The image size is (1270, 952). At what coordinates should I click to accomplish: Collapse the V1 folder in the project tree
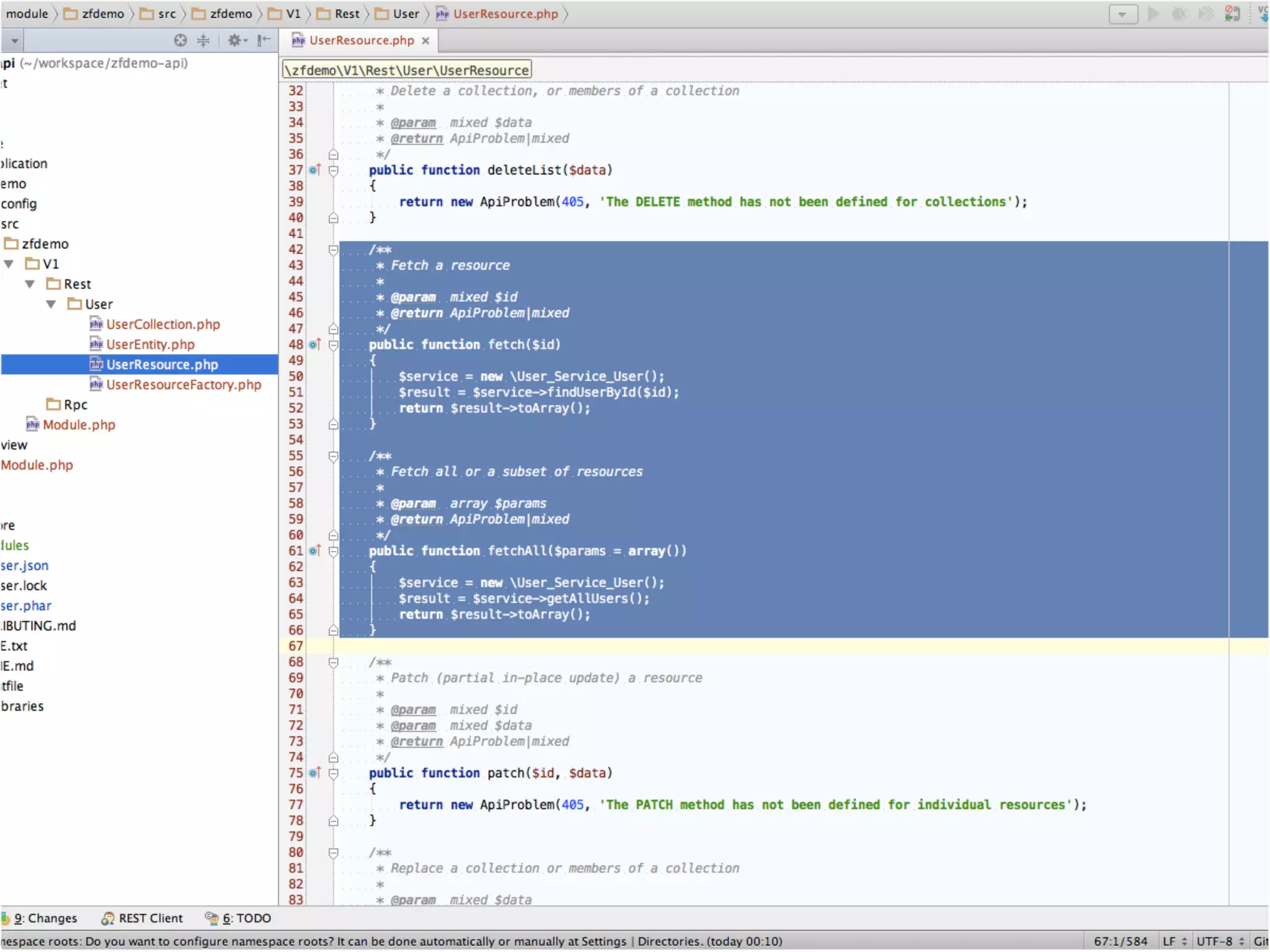pyautogui.click(x=9, y=264)
